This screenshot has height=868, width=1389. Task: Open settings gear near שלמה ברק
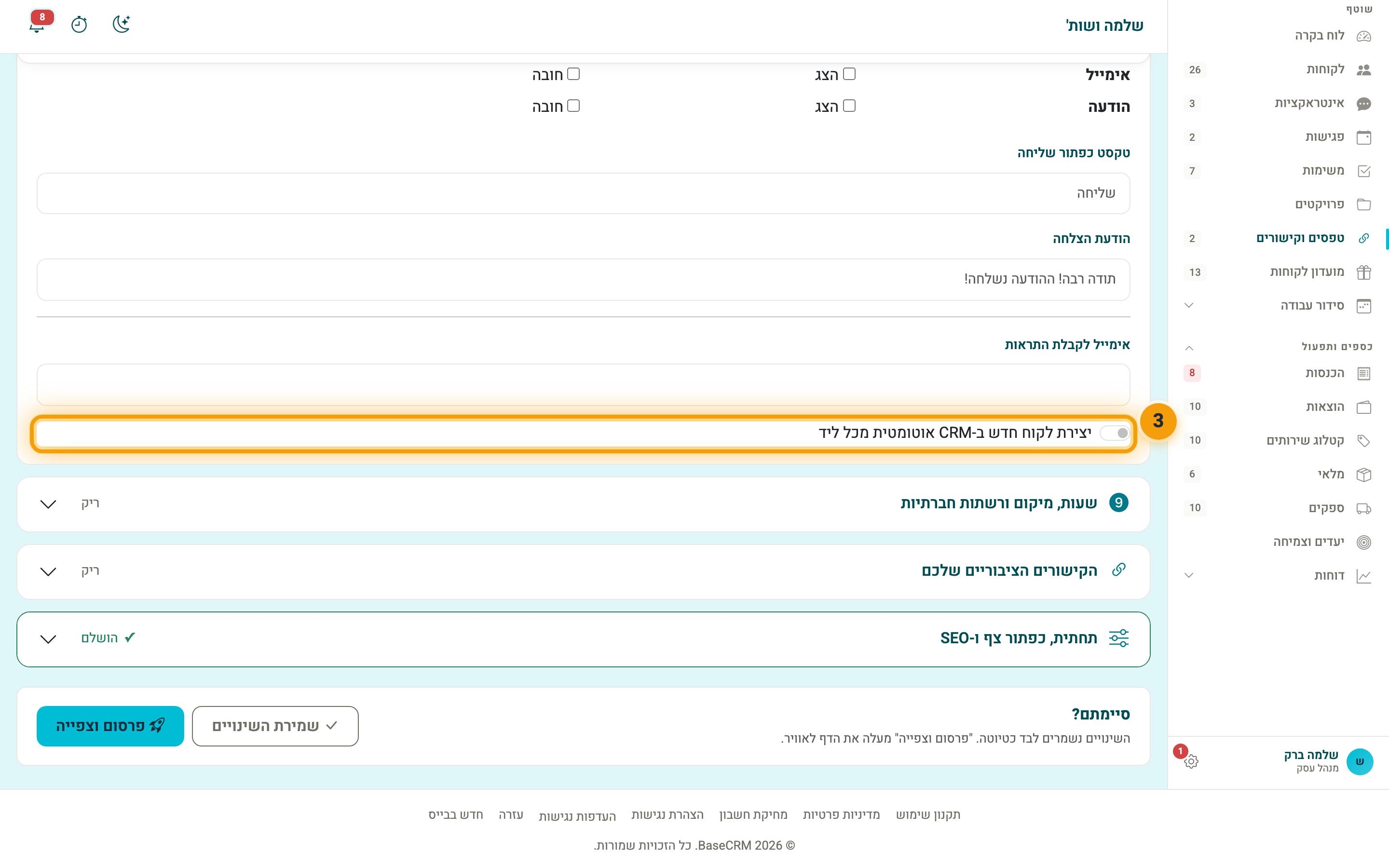(x=1191, y=762)
